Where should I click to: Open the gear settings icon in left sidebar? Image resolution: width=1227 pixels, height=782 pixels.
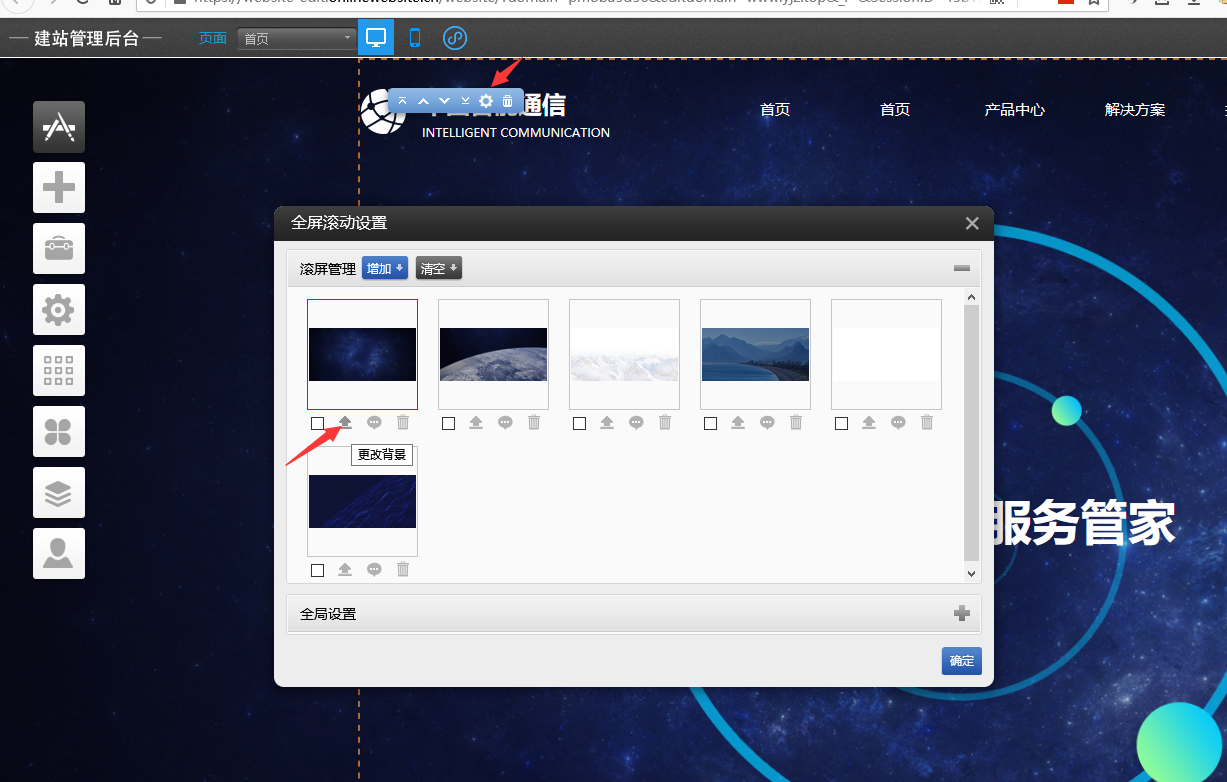[59, 310]
